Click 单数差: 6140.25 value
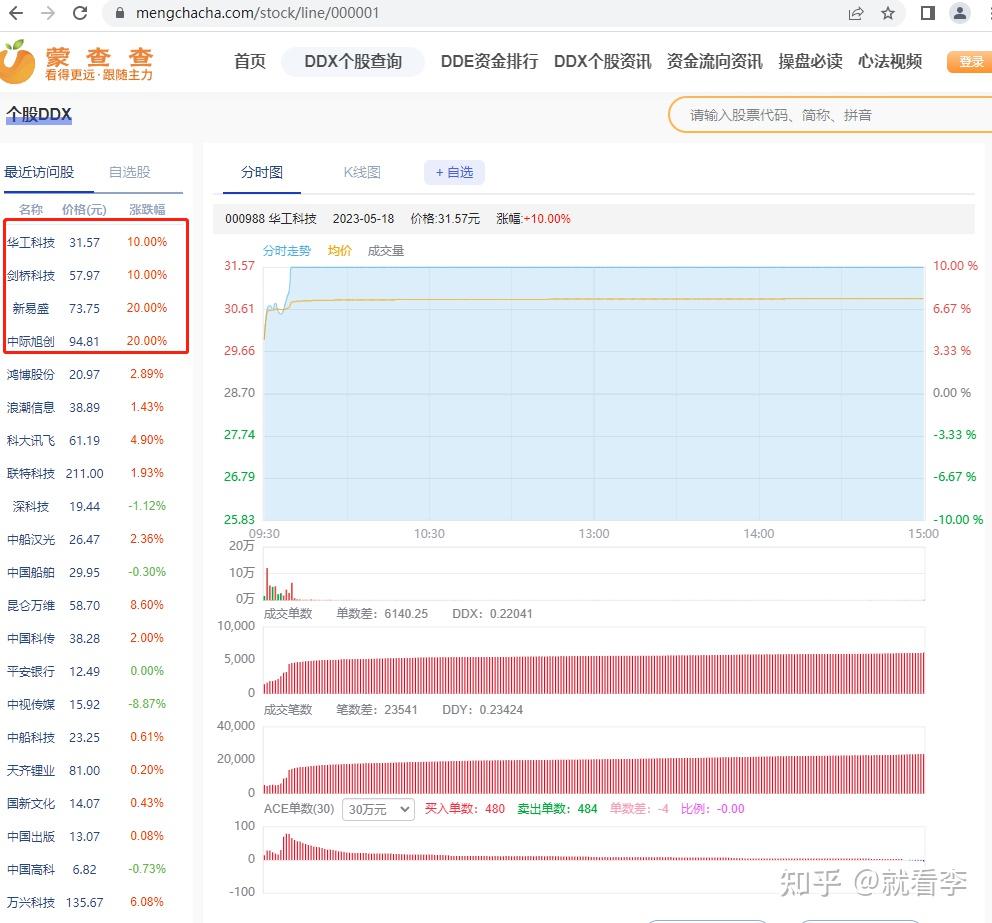Viewport: 992px width, 923px height. (x=381, y=614)
